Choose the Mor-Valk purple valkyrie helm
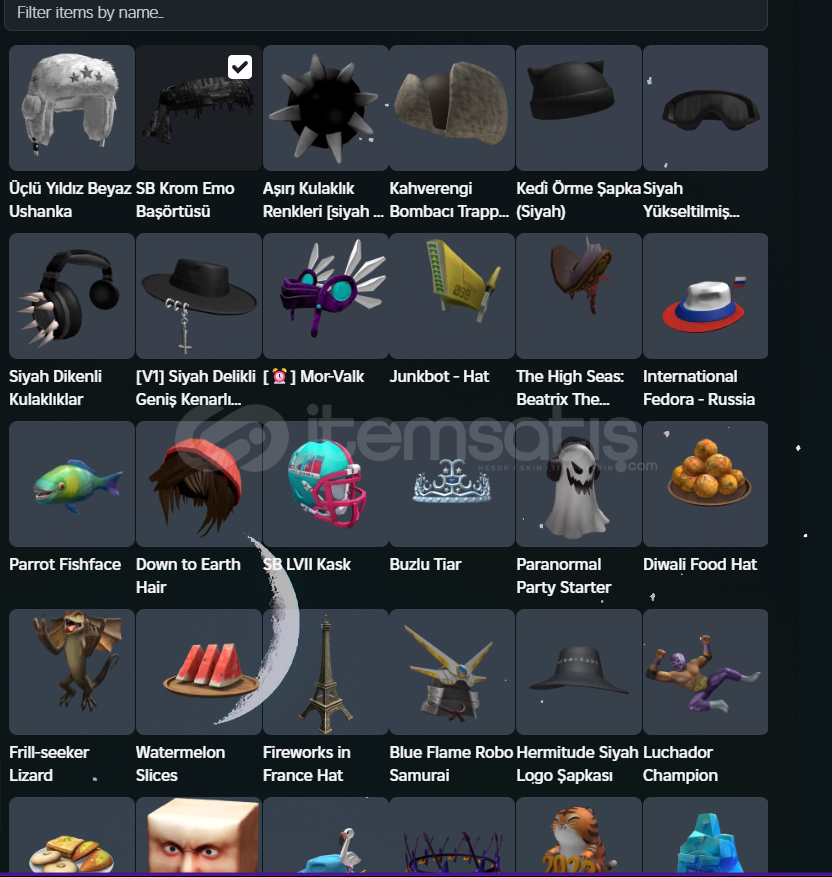Image resolution: width=832 pixels, height=877 pixels. coord(325,296)
